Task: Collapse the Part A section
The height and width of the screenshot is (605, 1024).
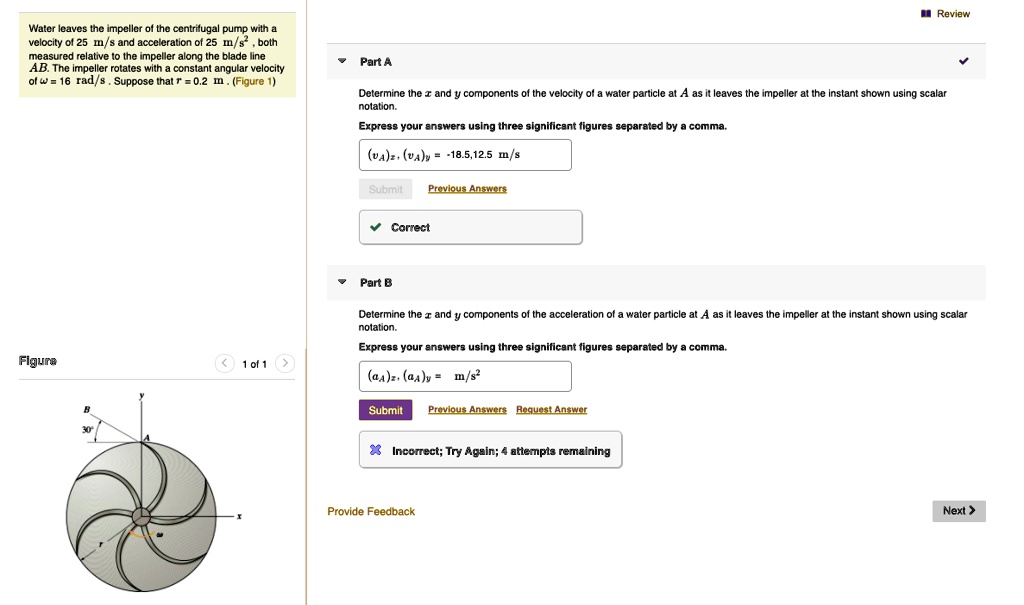Action: [x=342, y=62]
